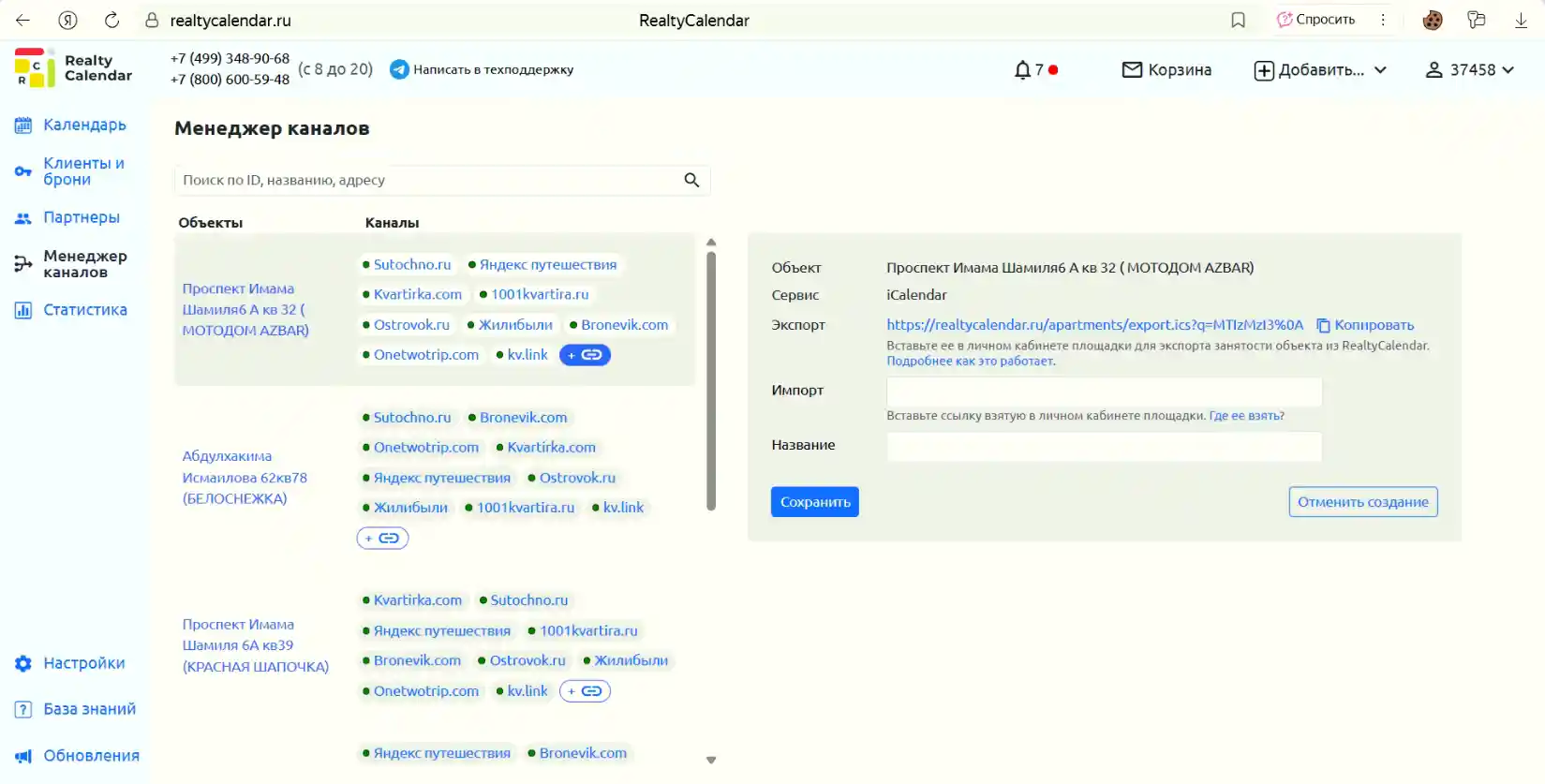Open the Yandex home icon in the toolbar

[x=67, y=20]
